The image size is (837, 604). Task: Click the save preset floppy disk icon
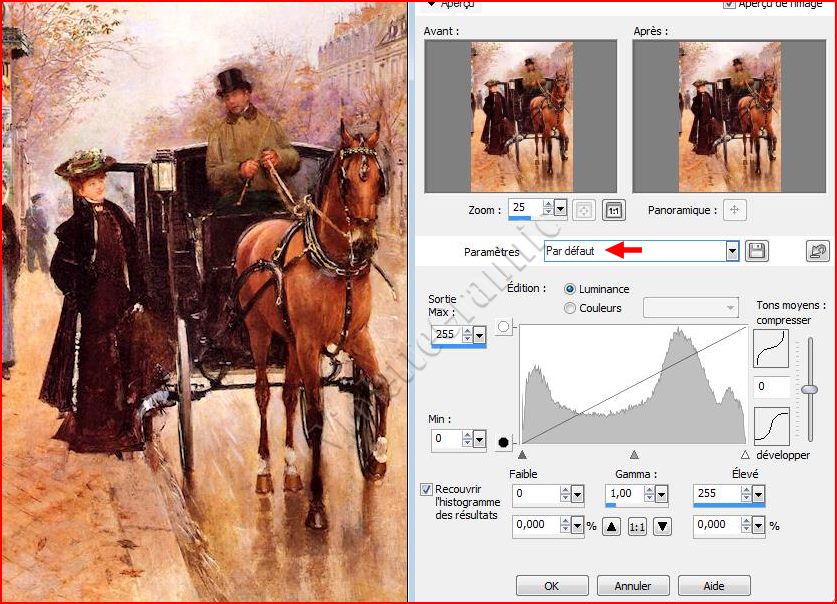[x=757, y=251]
